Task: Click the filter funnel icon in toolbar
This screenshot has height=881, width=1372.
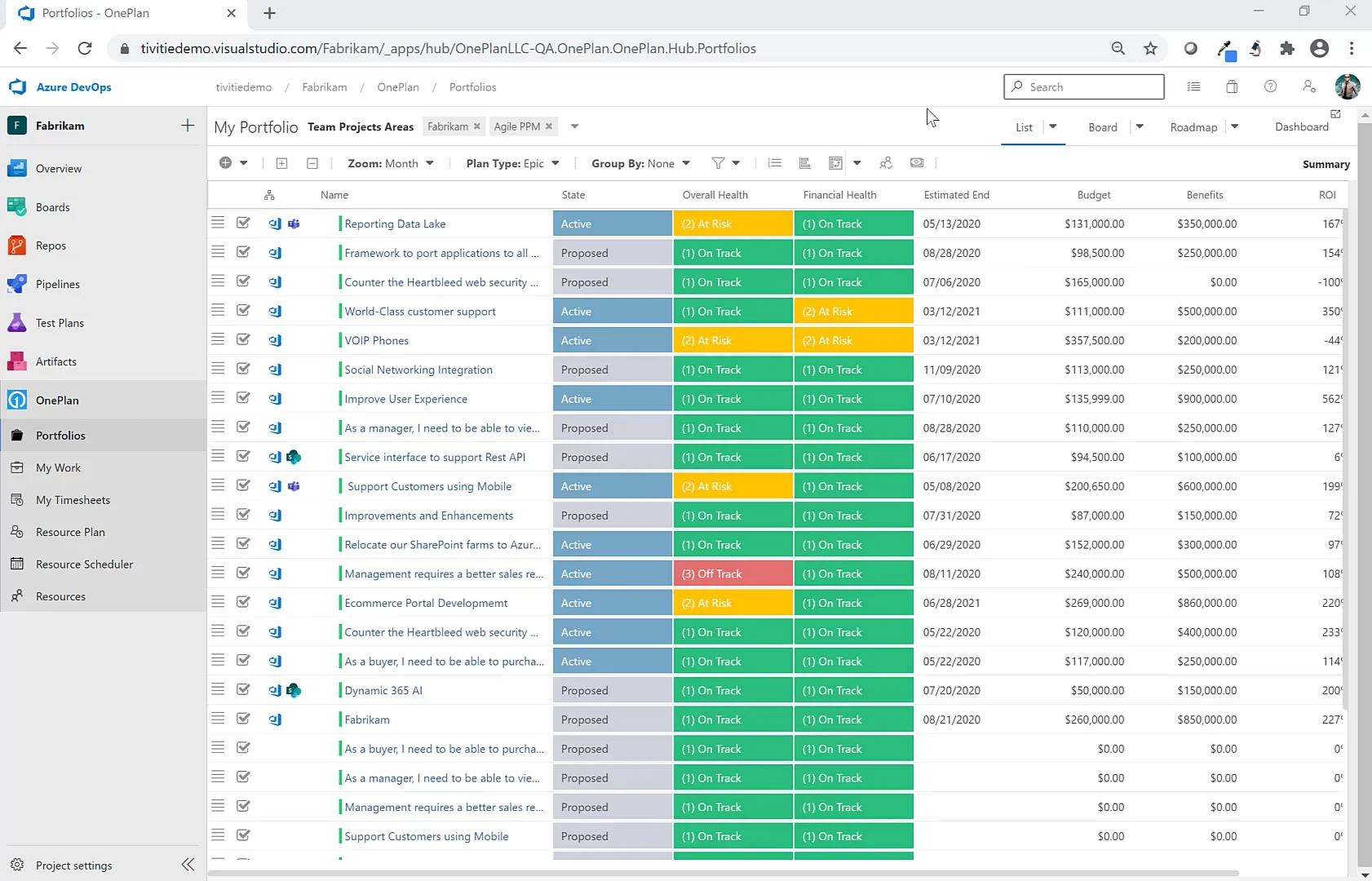Action: 718,163
